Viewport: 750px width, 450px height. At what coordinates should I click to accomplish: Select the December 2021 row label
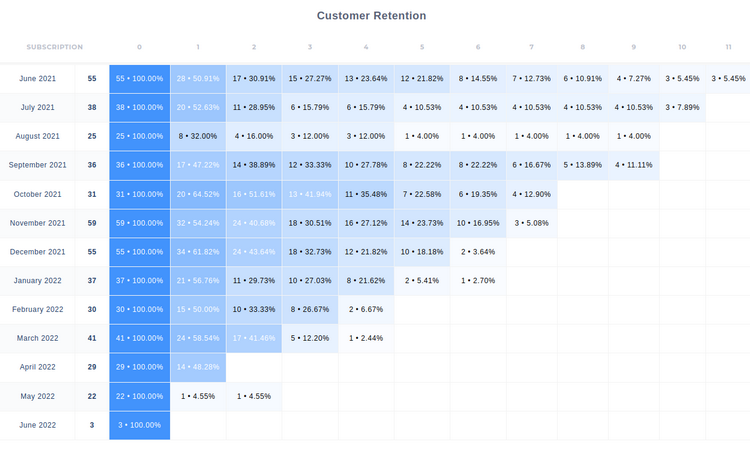pos(37,252)
